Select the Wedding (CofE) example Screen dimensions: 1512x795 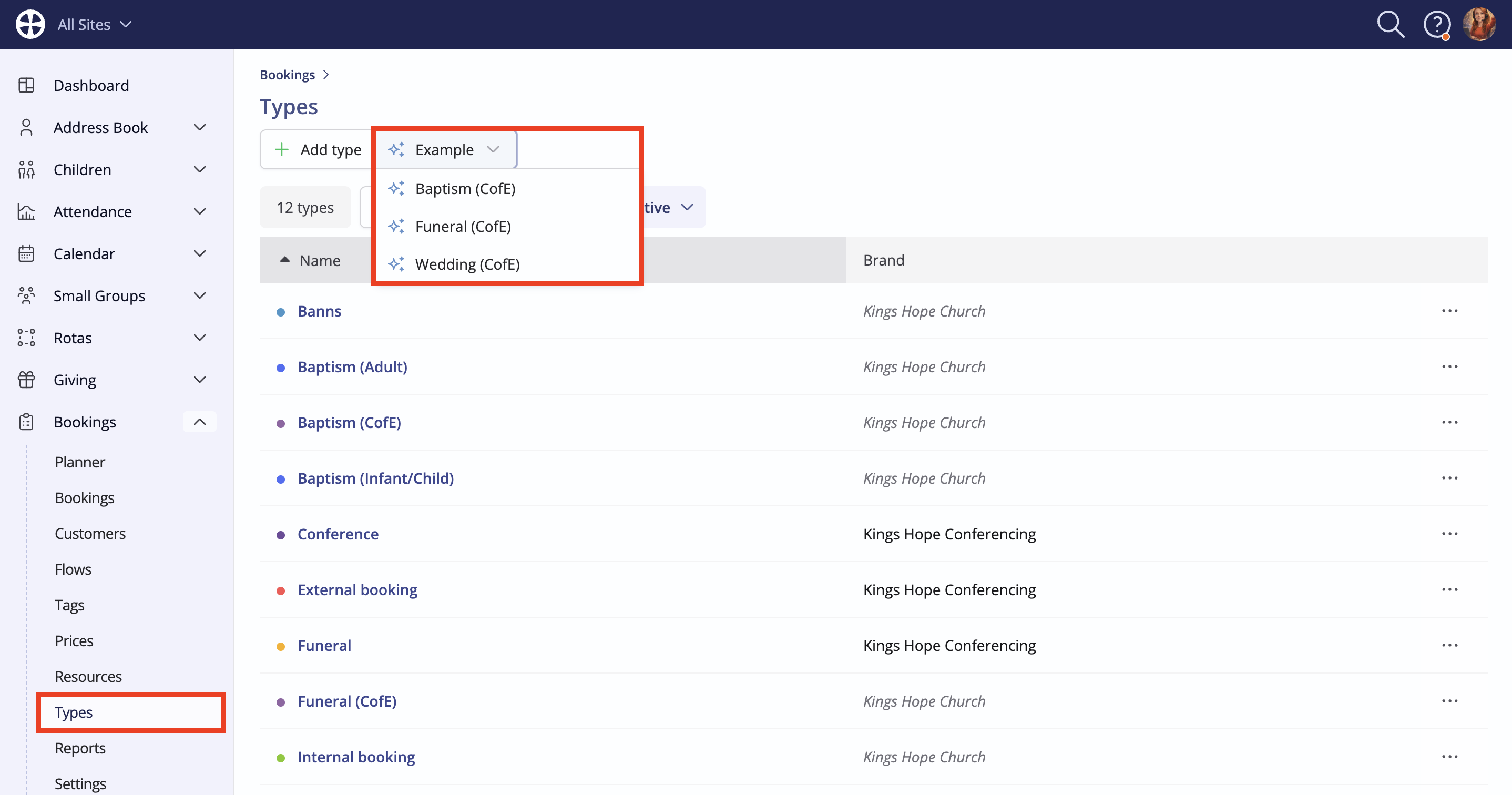(467, 265)
